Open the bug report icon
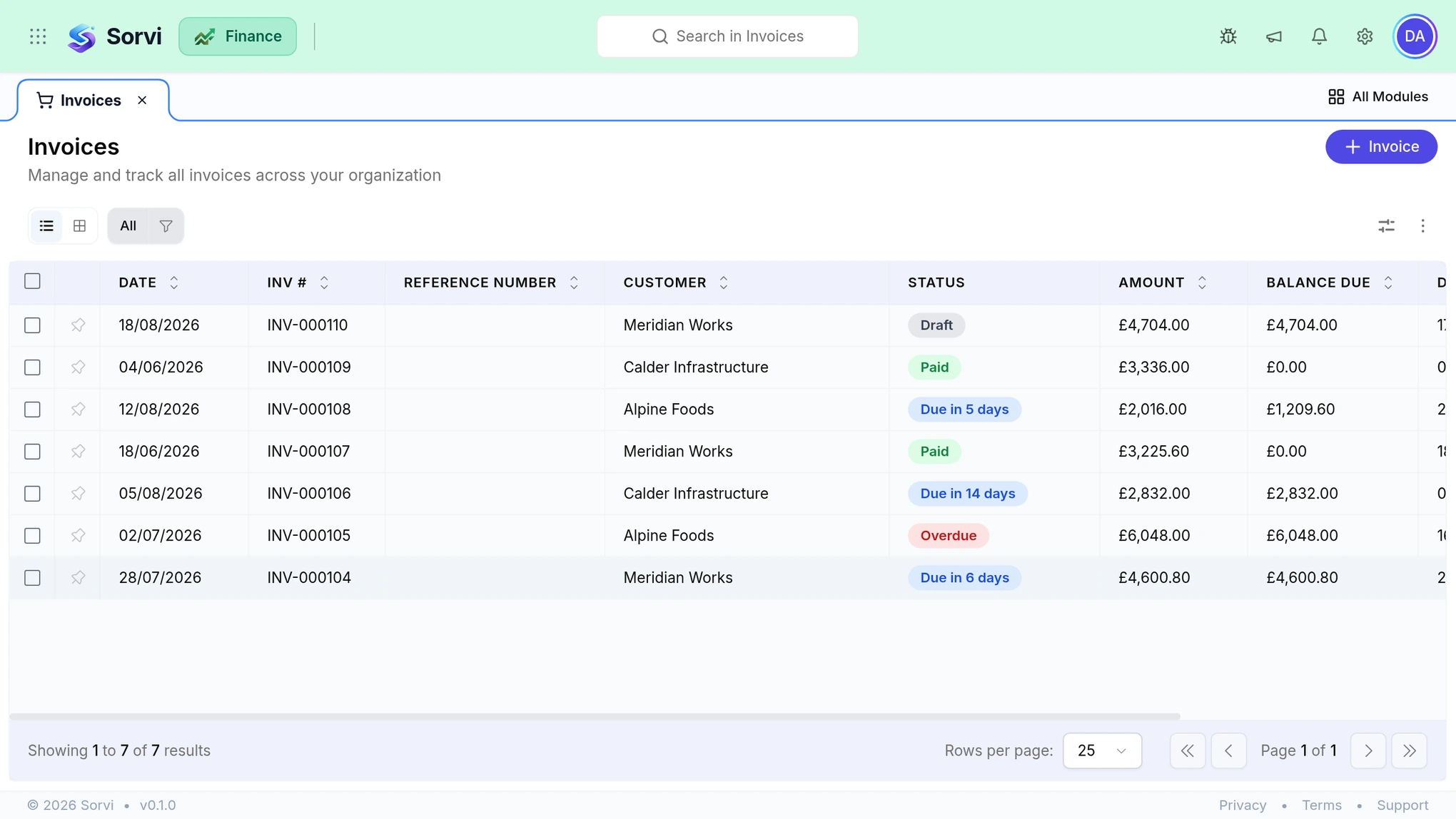1456x819 pixels. [x=1228, y=36]
